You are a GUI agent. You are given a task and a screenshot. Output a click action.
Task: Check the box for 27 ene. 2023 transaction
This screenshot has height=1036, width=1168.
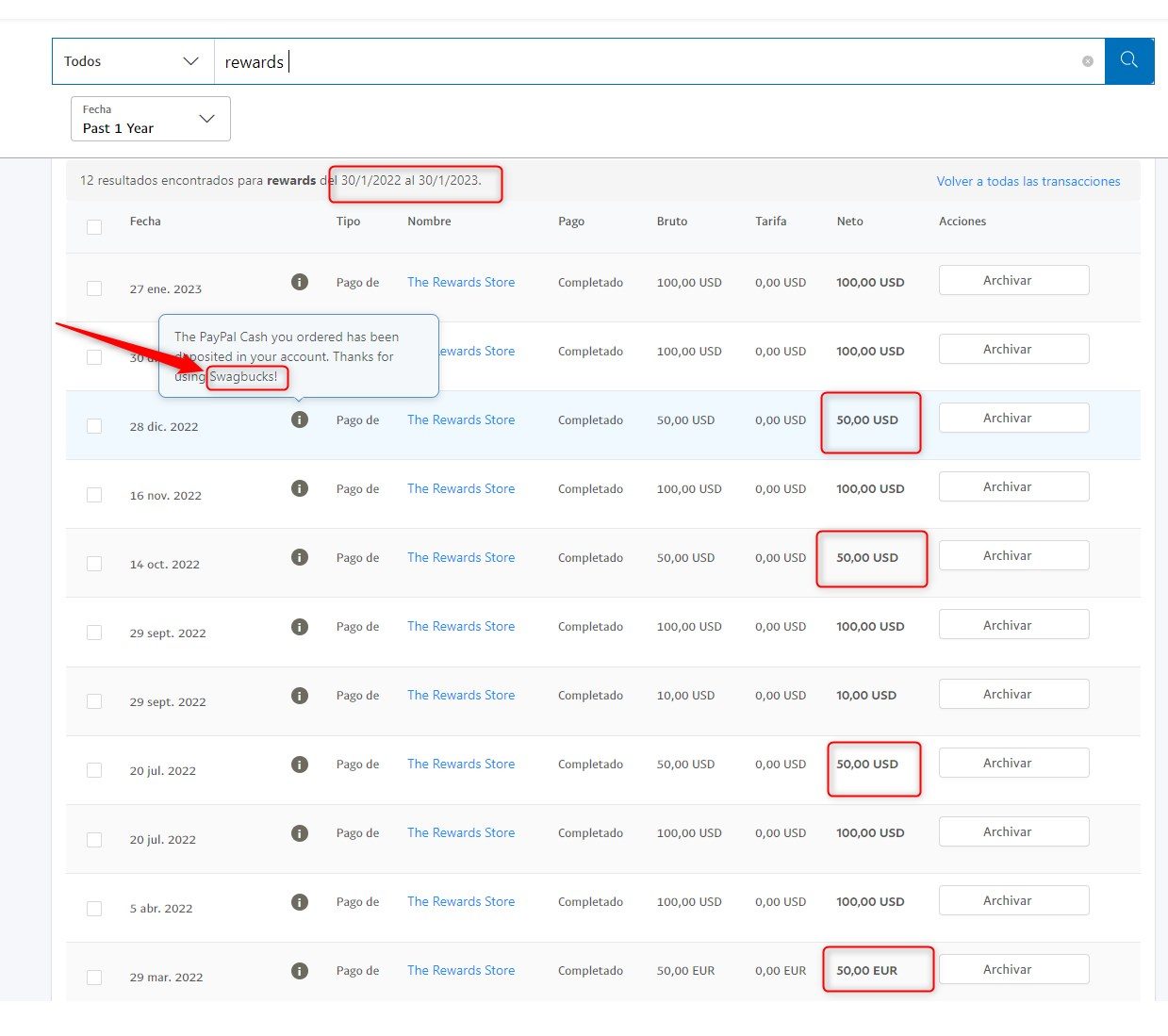coord(94,288)
